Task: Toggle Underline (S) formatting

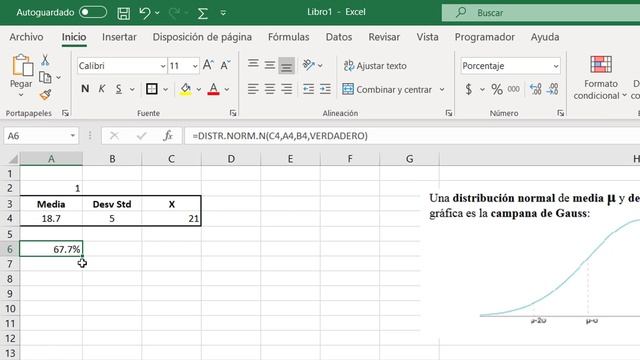Action: tap(118, 89)
